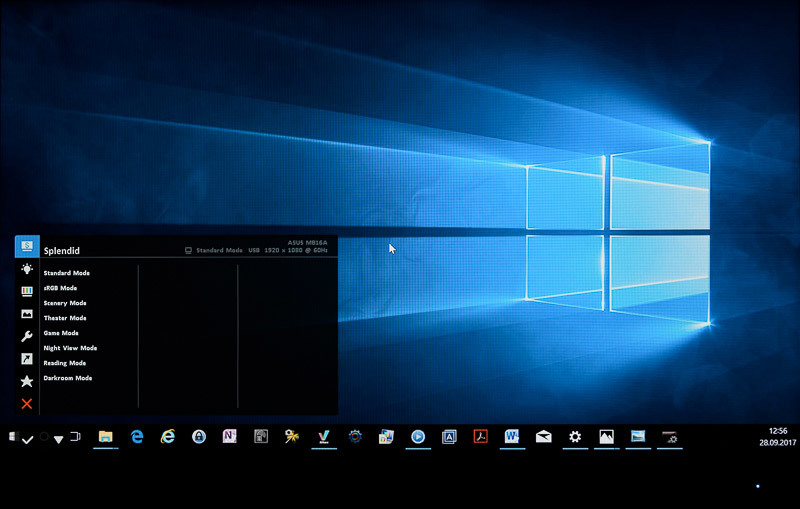Choose Theater Mode in the Splendid list
This screenshot has height=509, width=800.
pos(65,318)
